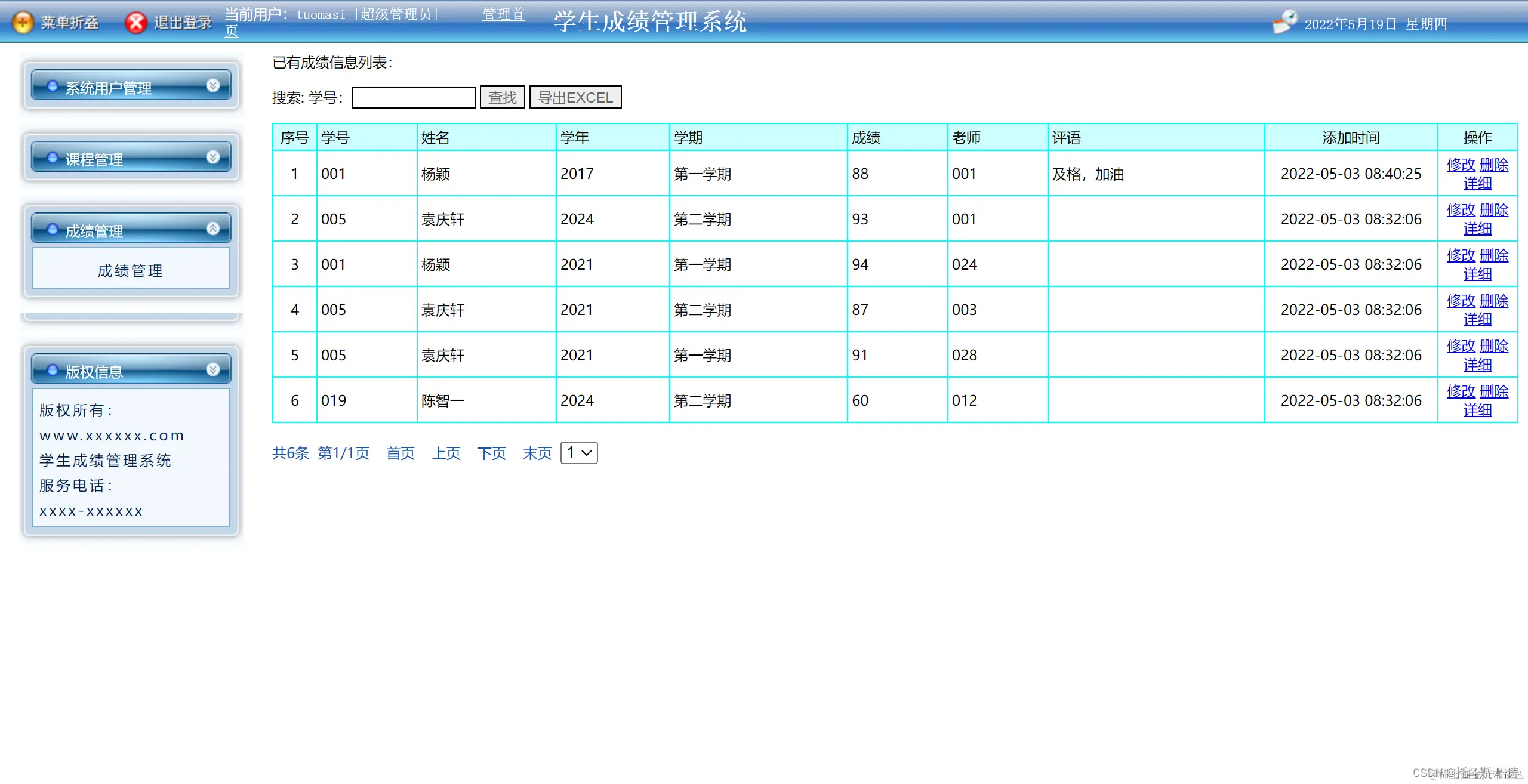Go to 管理首页 link in header
This screenshot has height=784, width=1528.
pyautogui.click(x=503, y=14)
